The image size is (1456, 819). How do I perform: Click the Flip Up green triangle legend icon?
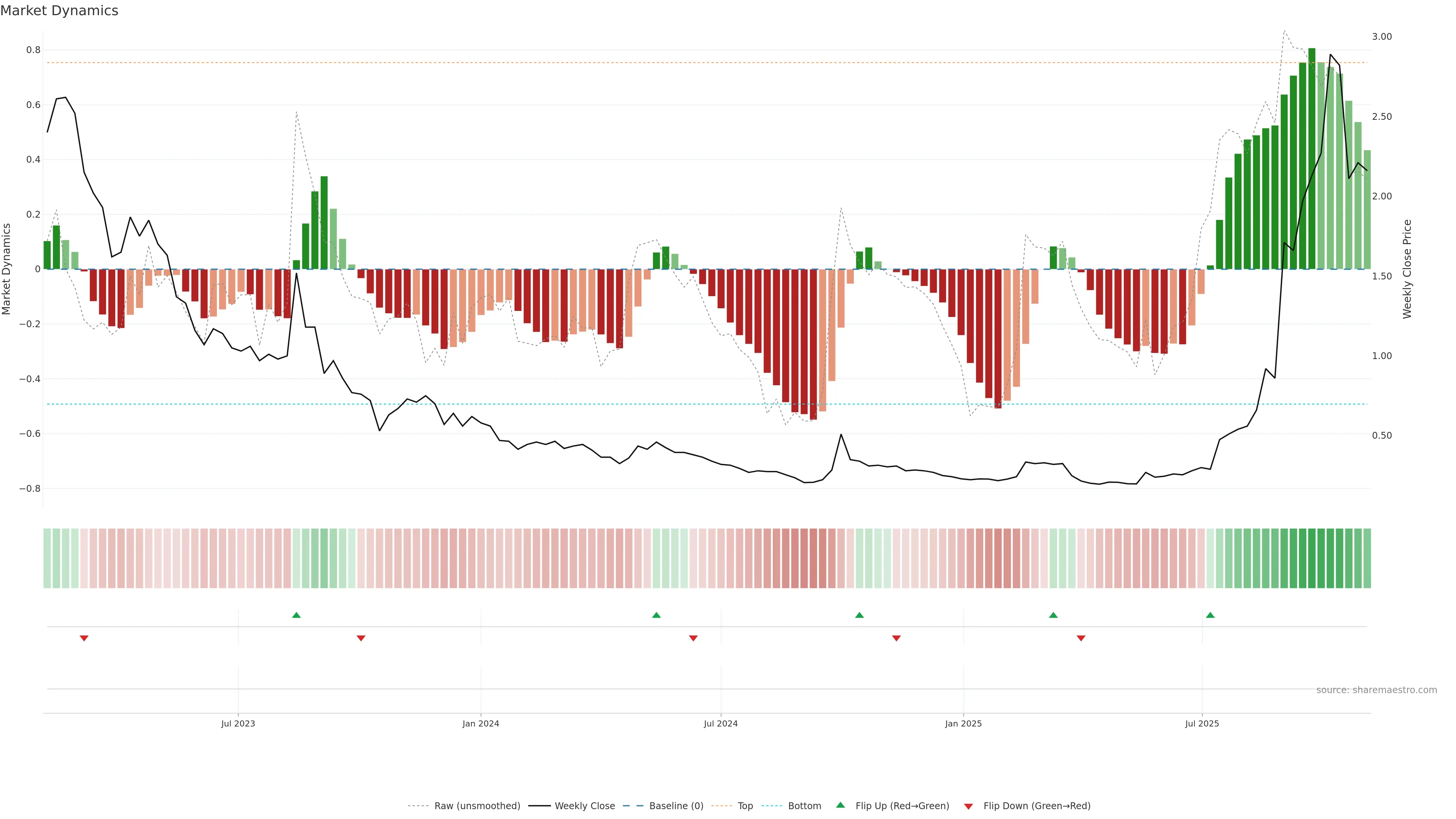(x=841, y=805)
